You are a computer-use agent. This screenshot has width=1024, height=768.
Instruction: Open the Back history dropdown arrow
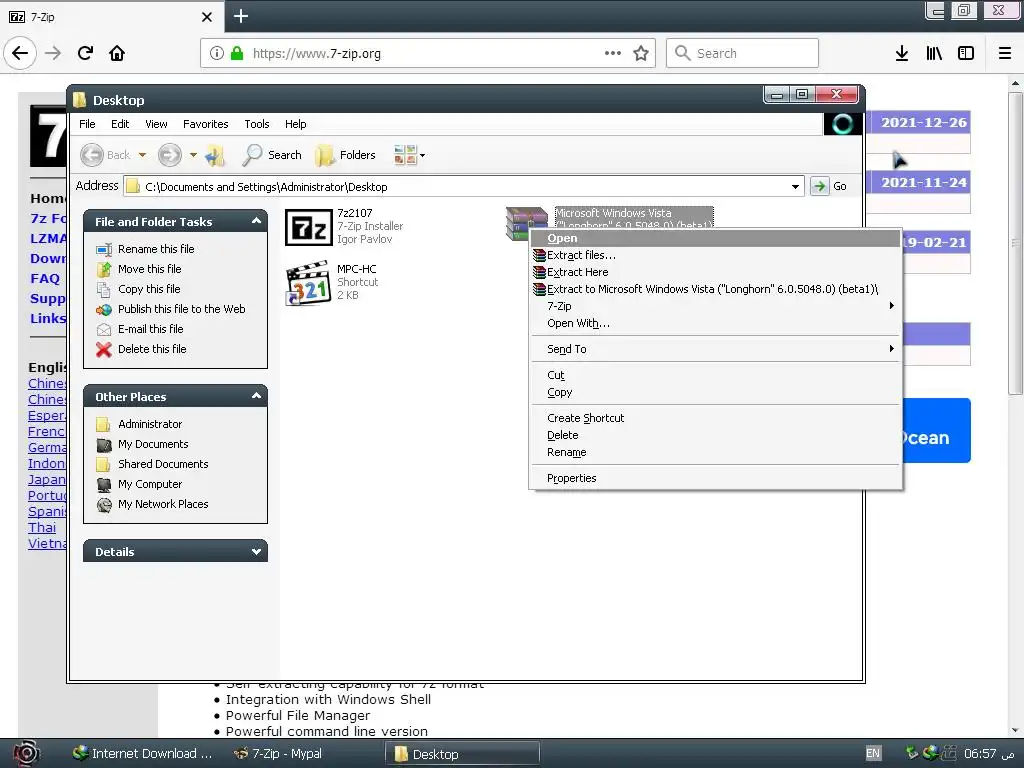142,155
